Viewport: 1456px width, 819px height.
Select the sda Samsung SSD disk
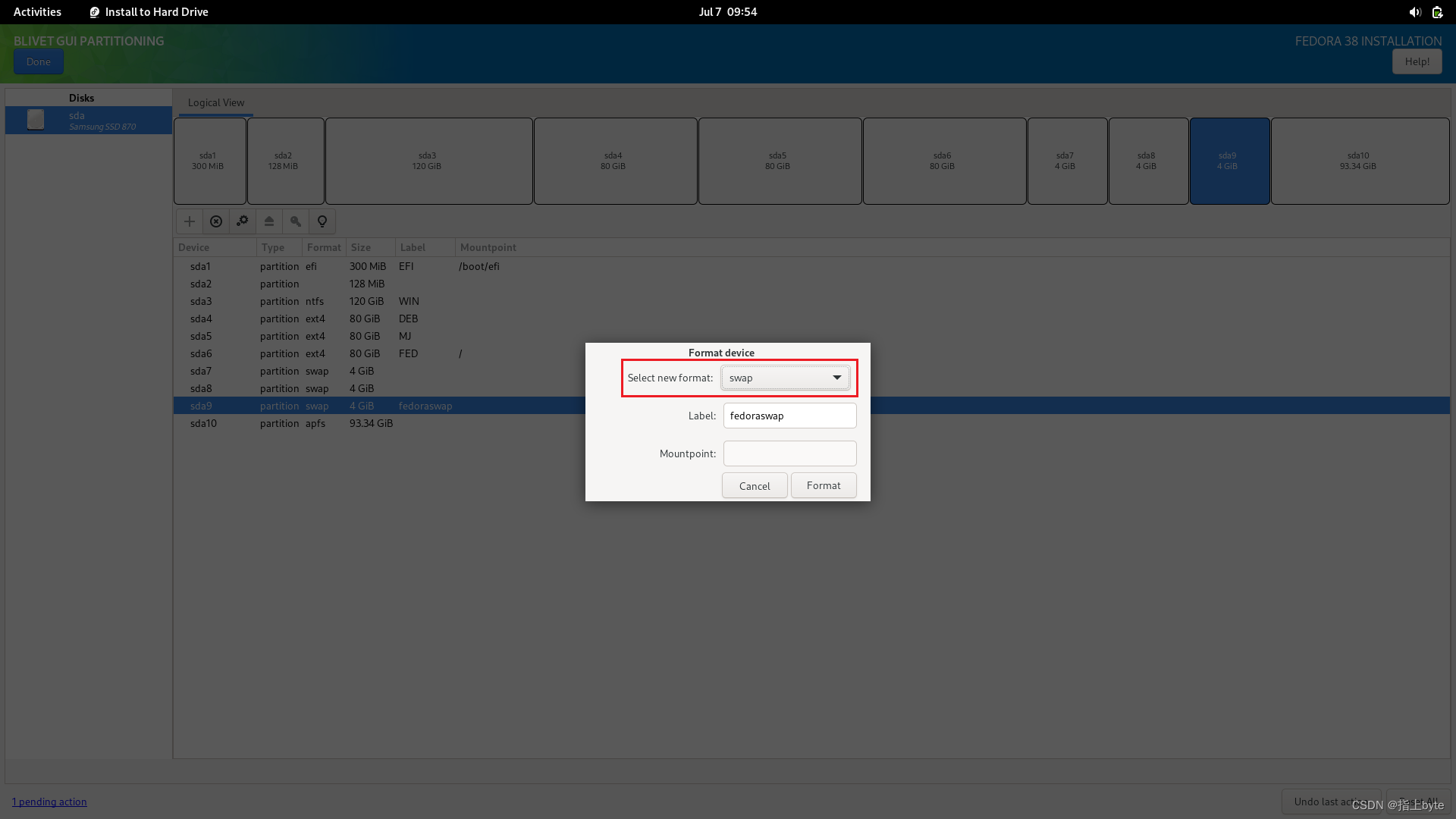(89, 121)
